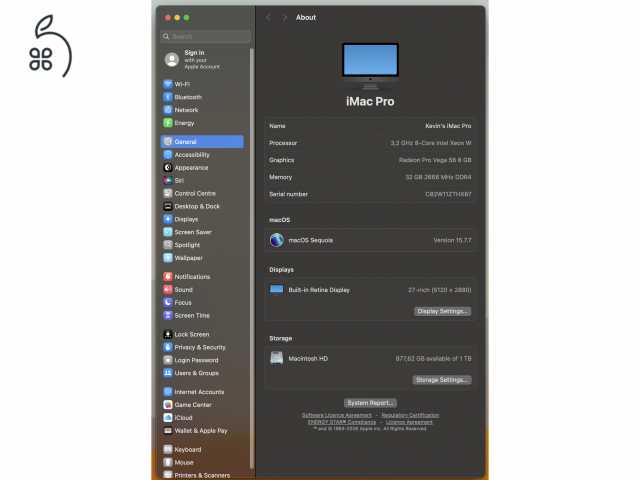Click "27-inch (5120 × 2880)" text
Image resolution: width=640 pixels, height=480 pixels.
pos(440,290)
